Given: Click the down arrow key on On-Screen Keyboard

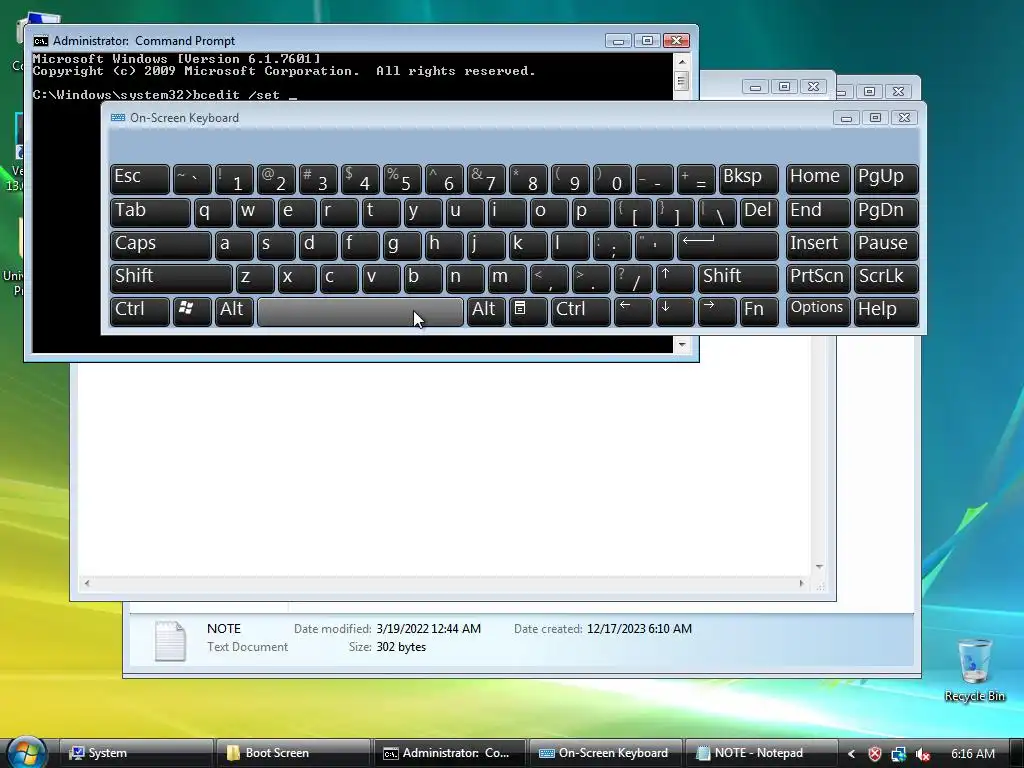Looking at the screenshot, I should click(675, 311).
